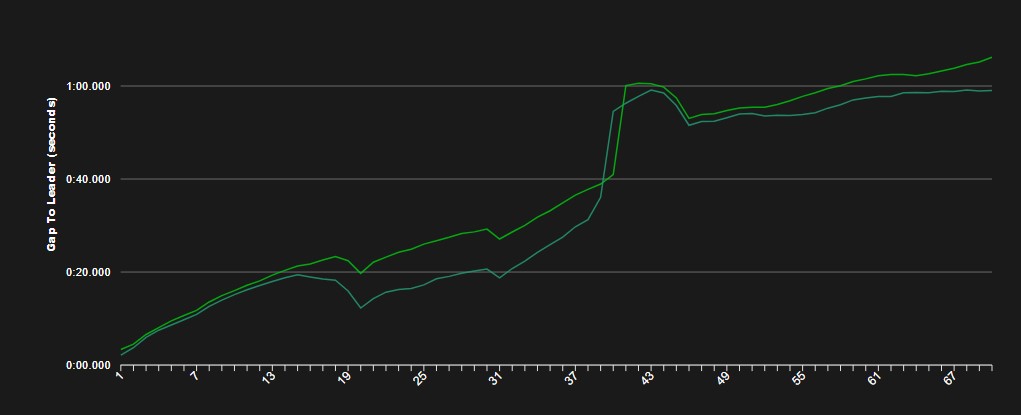
Task: Select lap 55 on the x-axis
Action: pos(798,377)
